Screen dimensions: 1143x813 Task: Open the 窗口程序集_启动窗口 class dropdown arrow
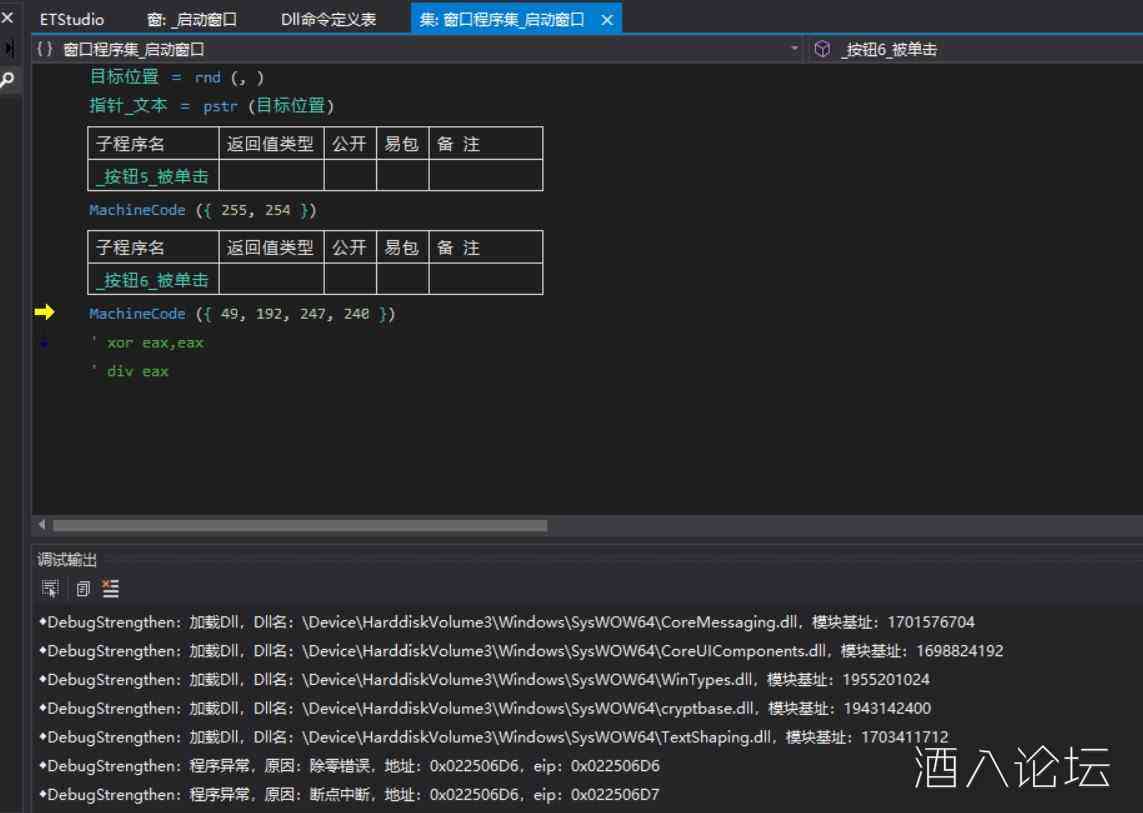pyautogui.click(x=795, y=49)
